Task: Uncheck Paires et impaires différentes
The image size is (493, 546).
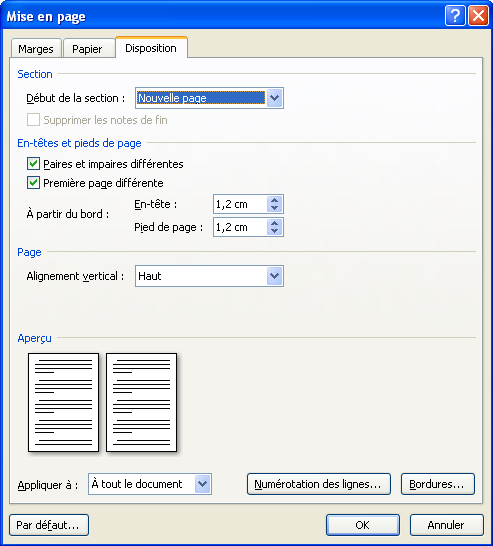Action: pos(33,164)
